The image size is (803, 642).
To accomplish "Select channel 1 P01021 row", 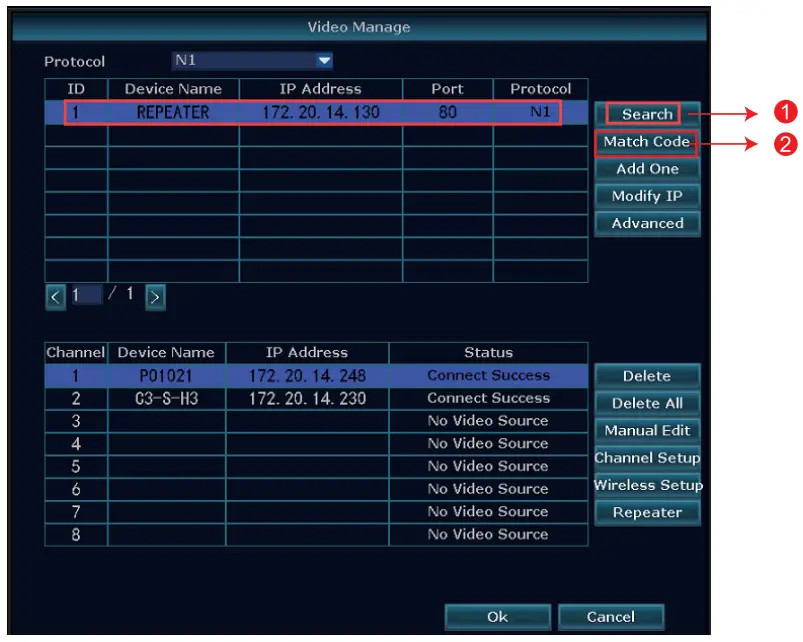I will [x=316, y=376].
